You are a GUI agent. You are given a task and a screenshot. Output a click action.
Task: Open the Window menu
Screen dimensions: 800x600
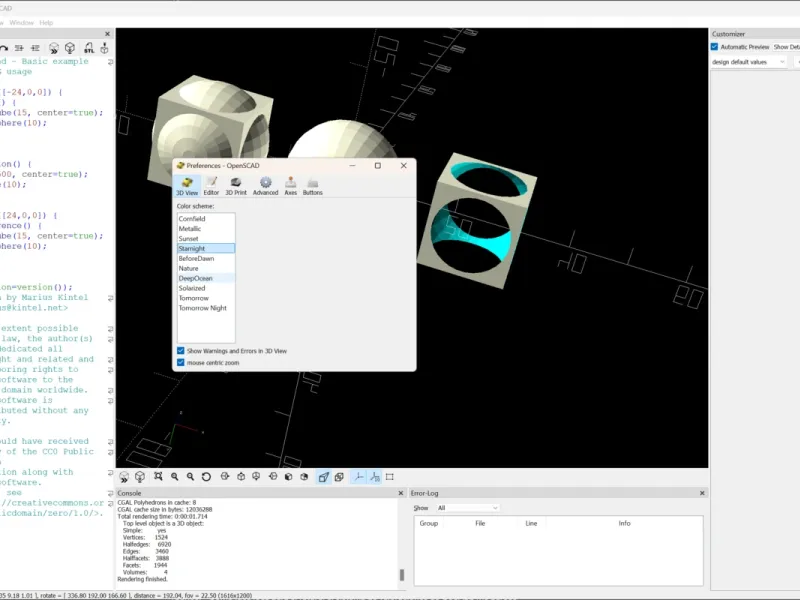21,22
